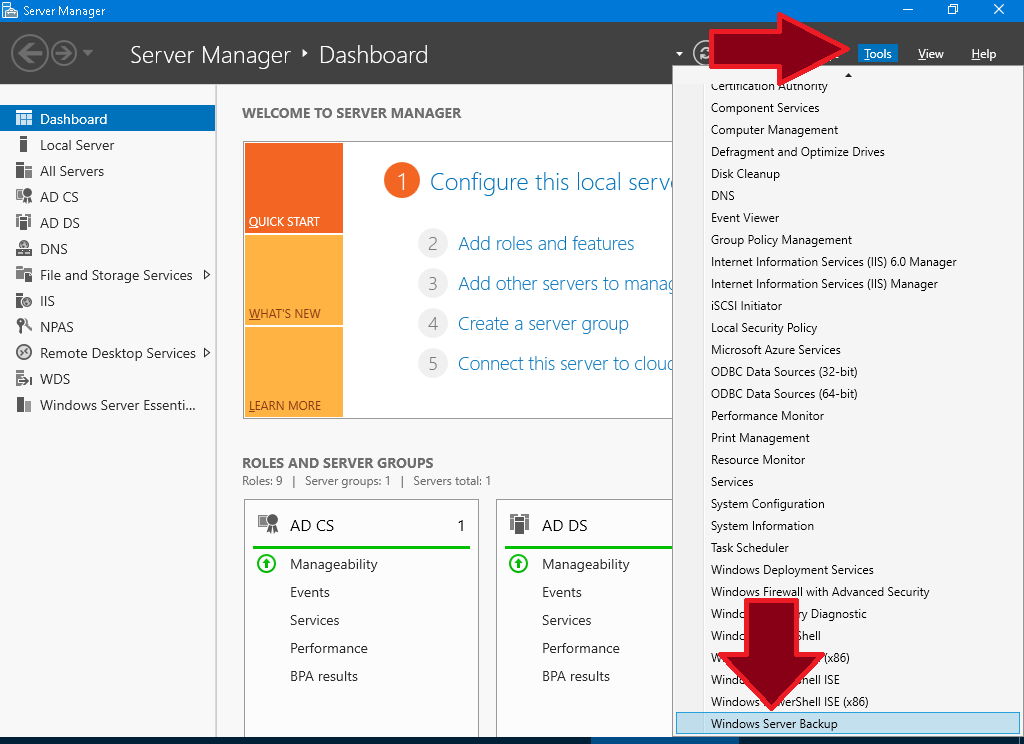Click the Server Manager icon in title bar
This screenshot has height=744, width=1024.
click(11, 10)
